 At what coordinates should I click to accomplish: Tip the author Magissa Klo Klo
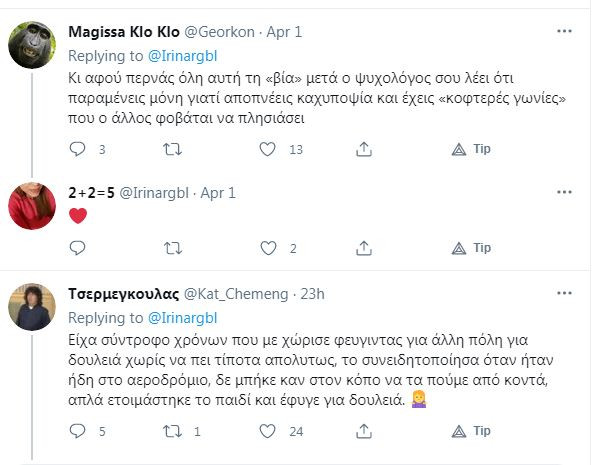[x=471, y=150]
